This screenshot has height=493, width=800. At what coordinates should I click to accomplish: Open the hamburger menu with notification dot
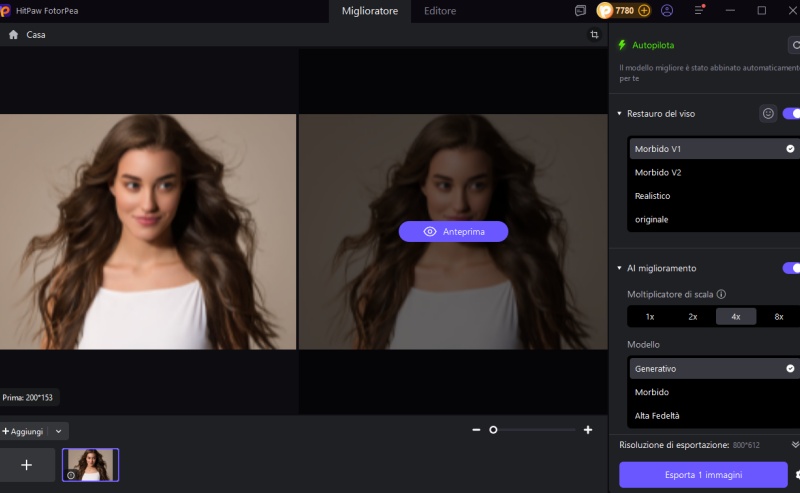click(699, 11)
